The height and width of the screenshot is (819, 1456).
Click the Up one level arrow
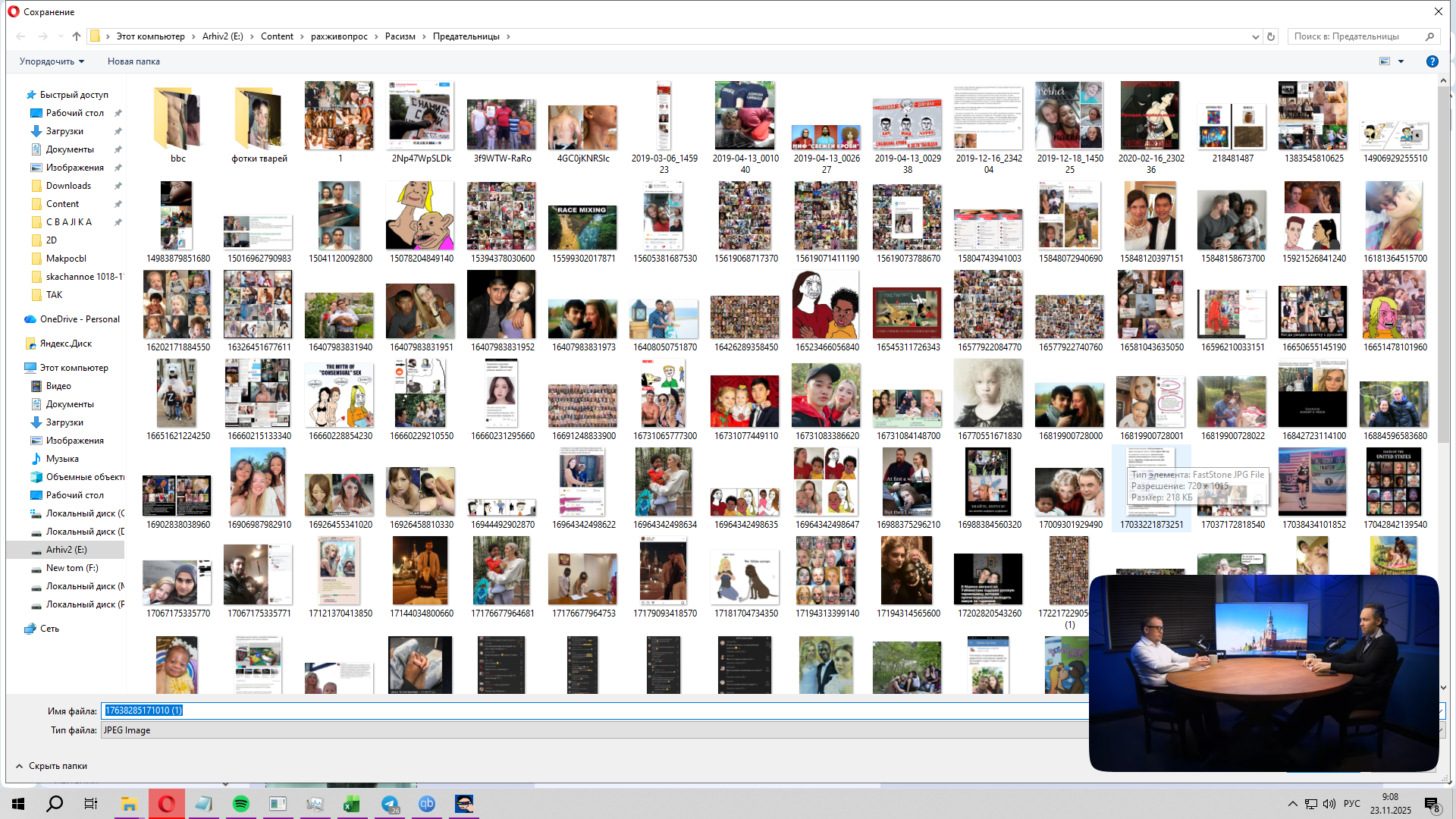click(76, 36)
